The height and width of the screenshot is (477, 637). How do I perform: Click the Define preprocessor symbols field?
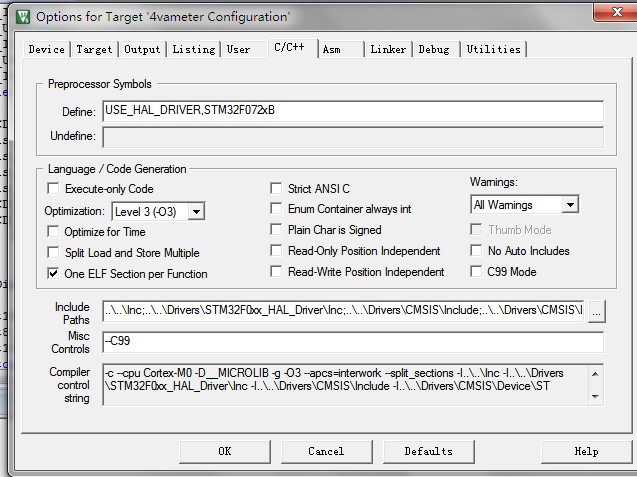pos(353,111)
